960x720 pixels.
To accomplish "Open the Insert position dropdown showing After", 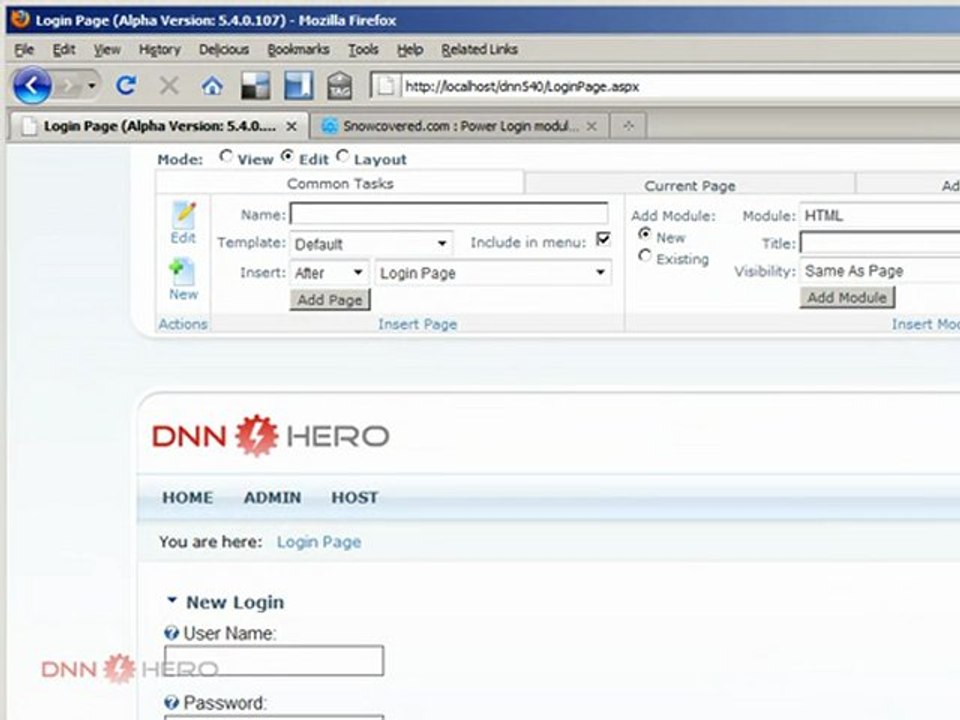I will click(329, 272).
